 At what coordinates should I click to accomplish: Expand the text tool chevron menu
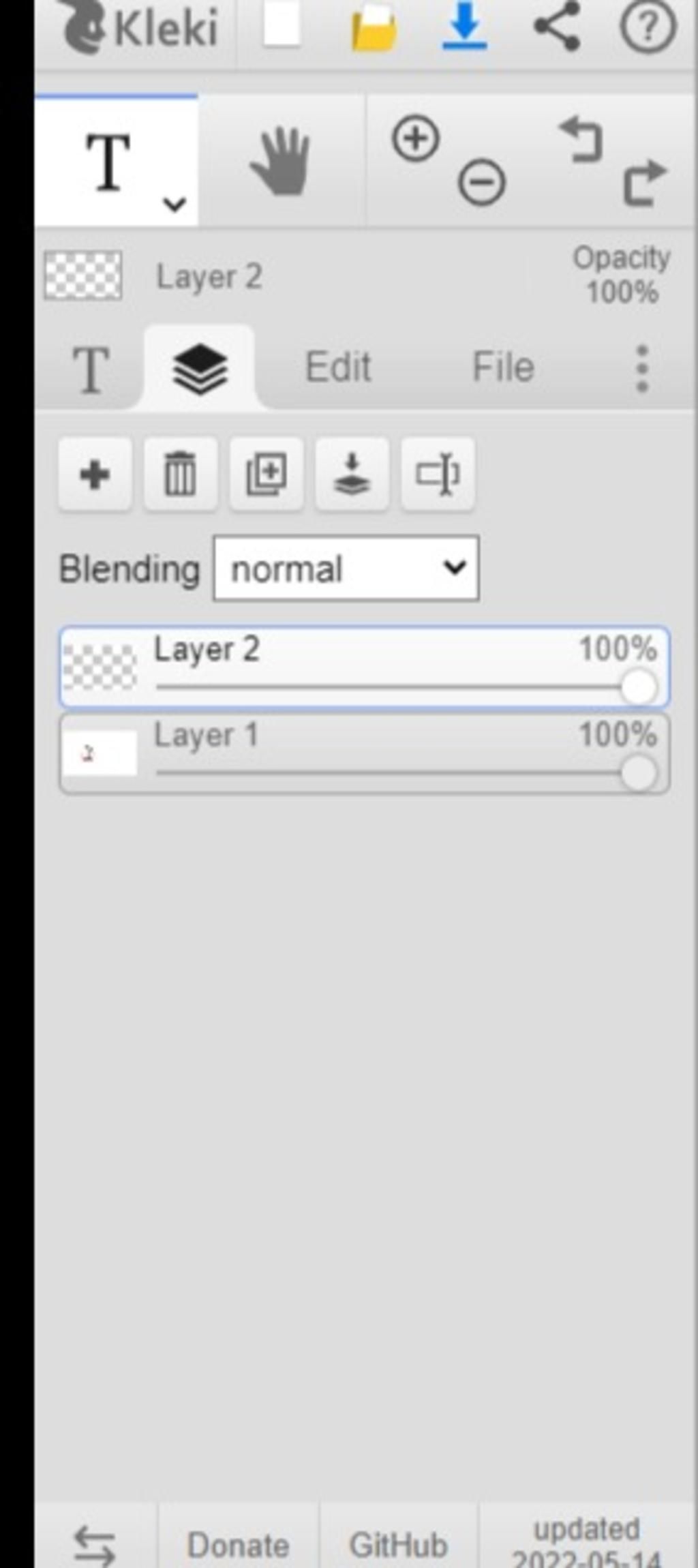pos(174,204)
